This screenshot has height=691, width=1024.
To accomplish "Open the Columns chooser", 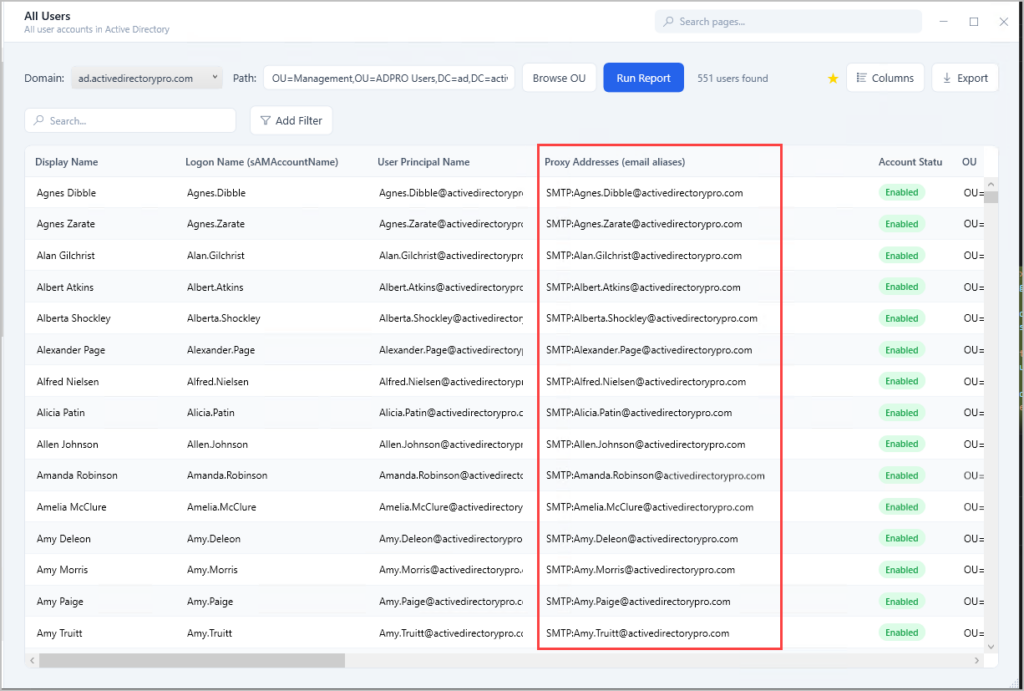I will tap(885, 78).
